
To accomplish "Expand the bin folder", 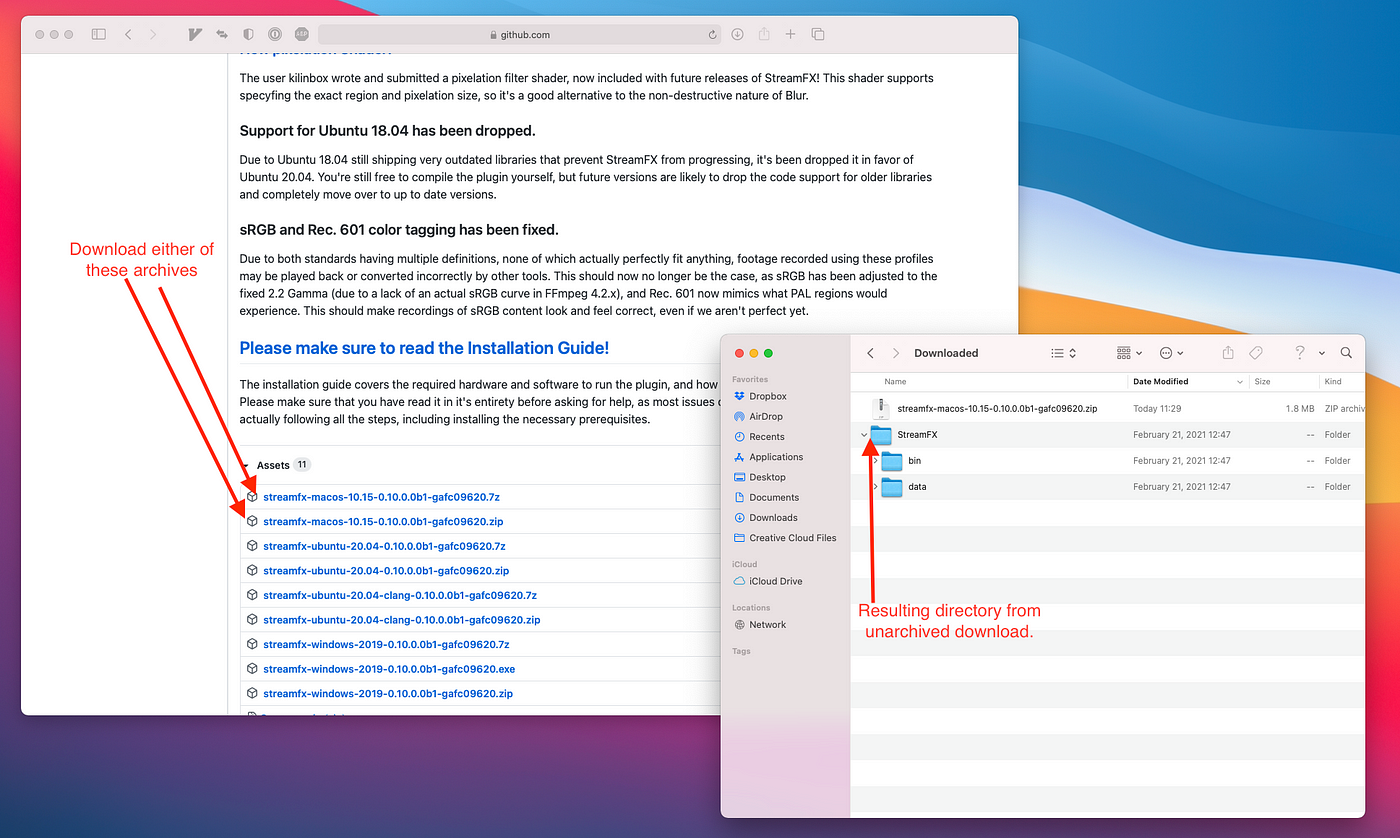I will click(875, 461).
